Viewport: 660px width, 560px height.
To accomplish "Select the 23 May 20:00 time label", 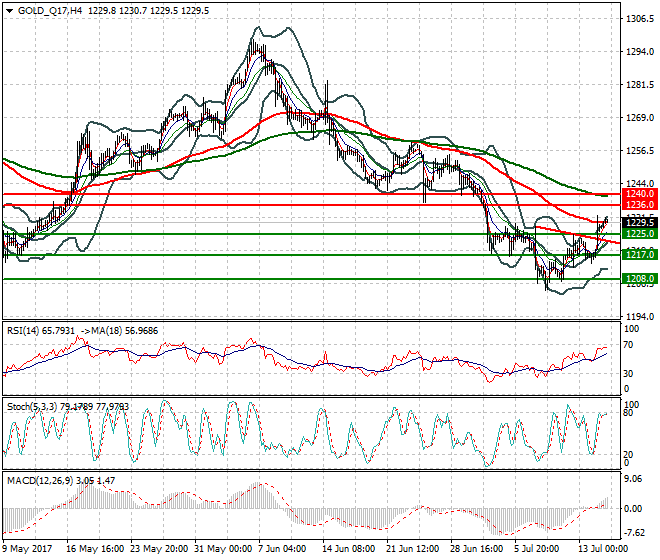I will point(159,549).
